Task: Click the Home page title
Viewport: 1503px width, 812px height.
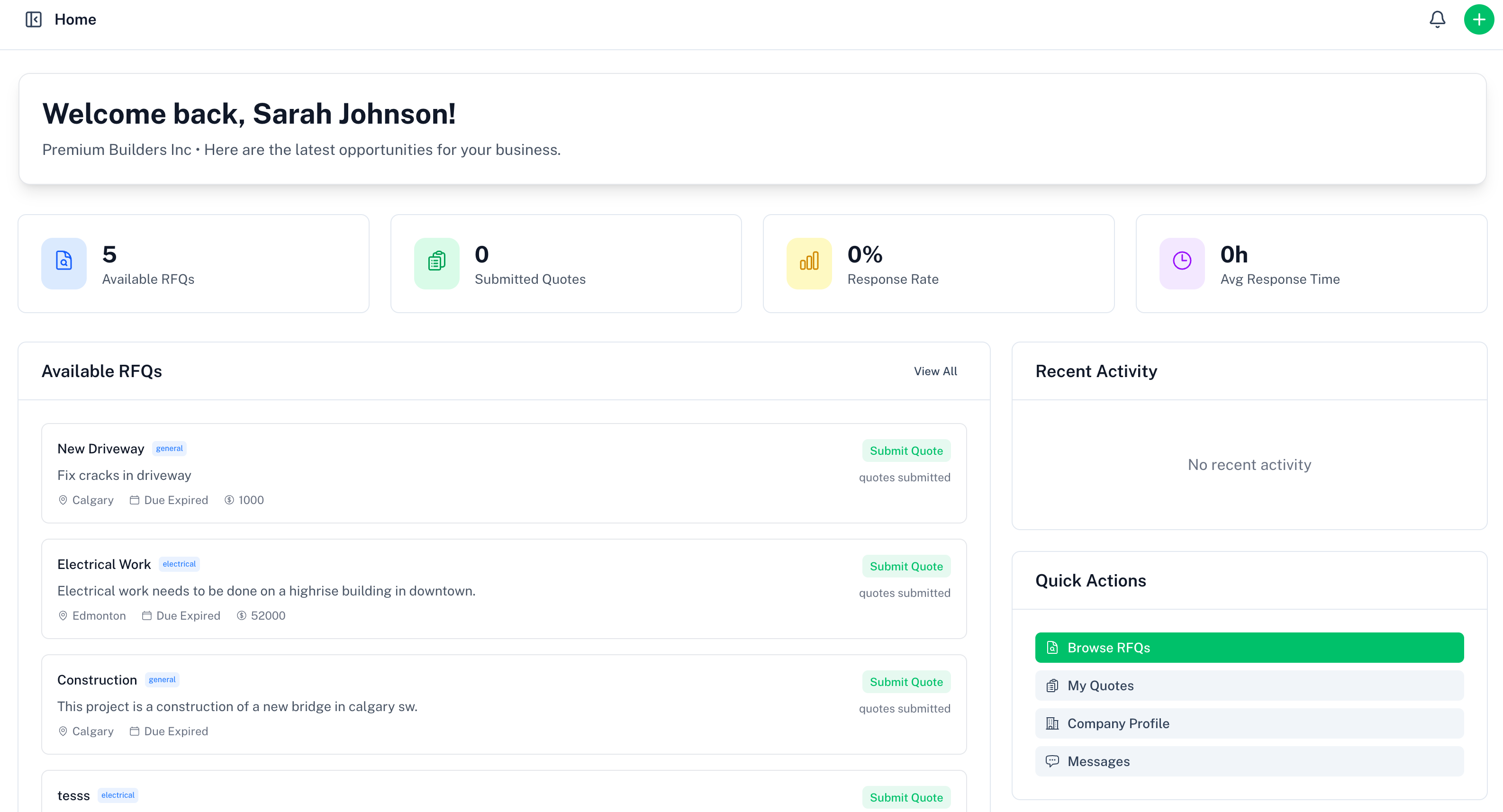Action: (x=75, y=19)
